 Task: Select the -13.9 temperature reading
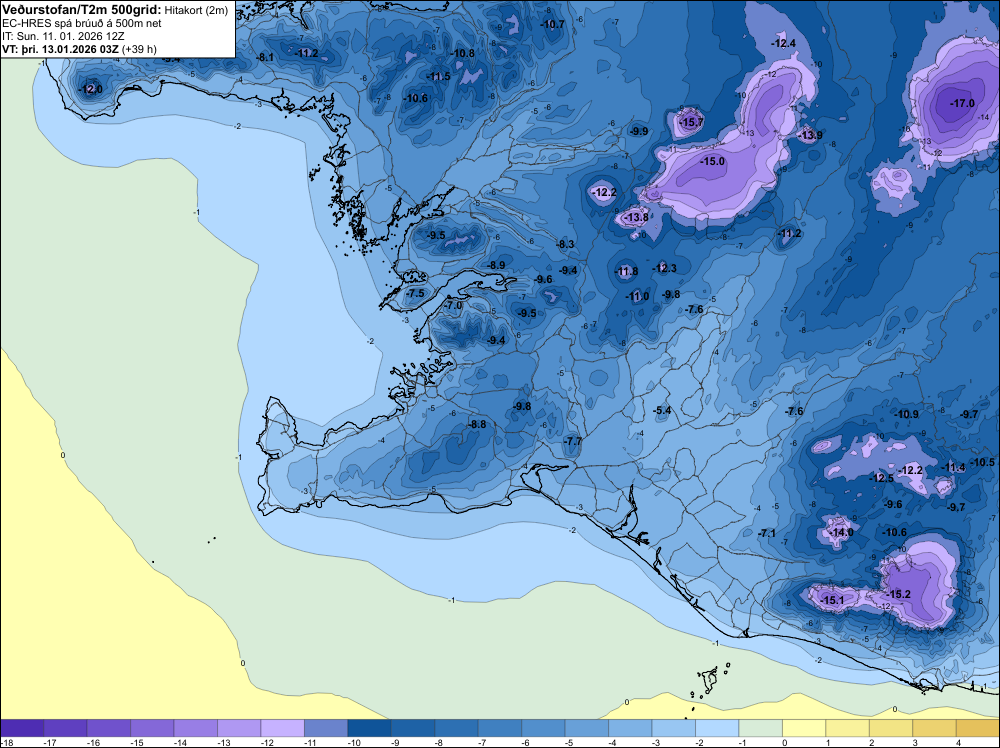click(811, 135)
